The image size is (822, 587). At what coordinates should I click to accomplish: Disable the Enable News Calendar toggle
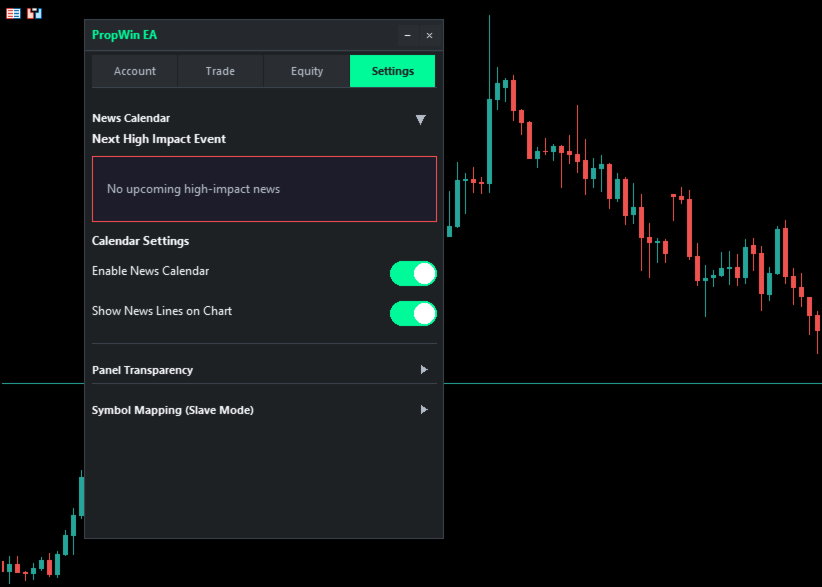coord(413,273)
